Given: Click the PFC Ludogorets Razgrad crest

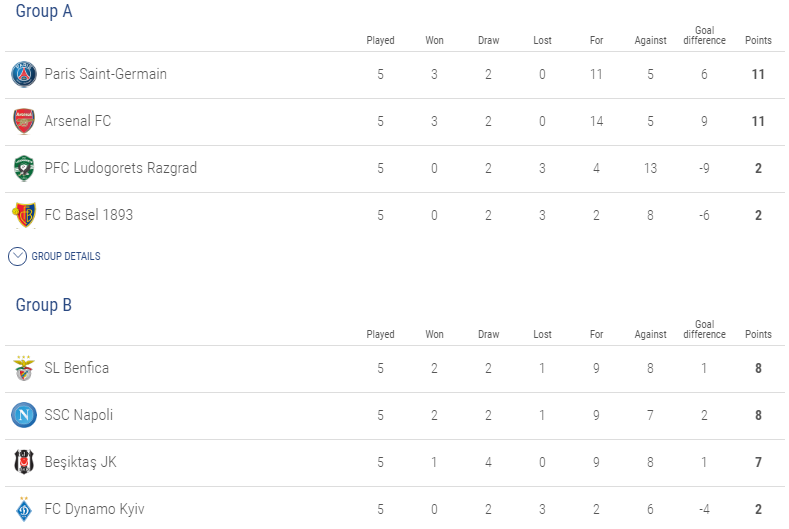Looking at the screenshot, I should pyautogui.click(x=24, y=168).
